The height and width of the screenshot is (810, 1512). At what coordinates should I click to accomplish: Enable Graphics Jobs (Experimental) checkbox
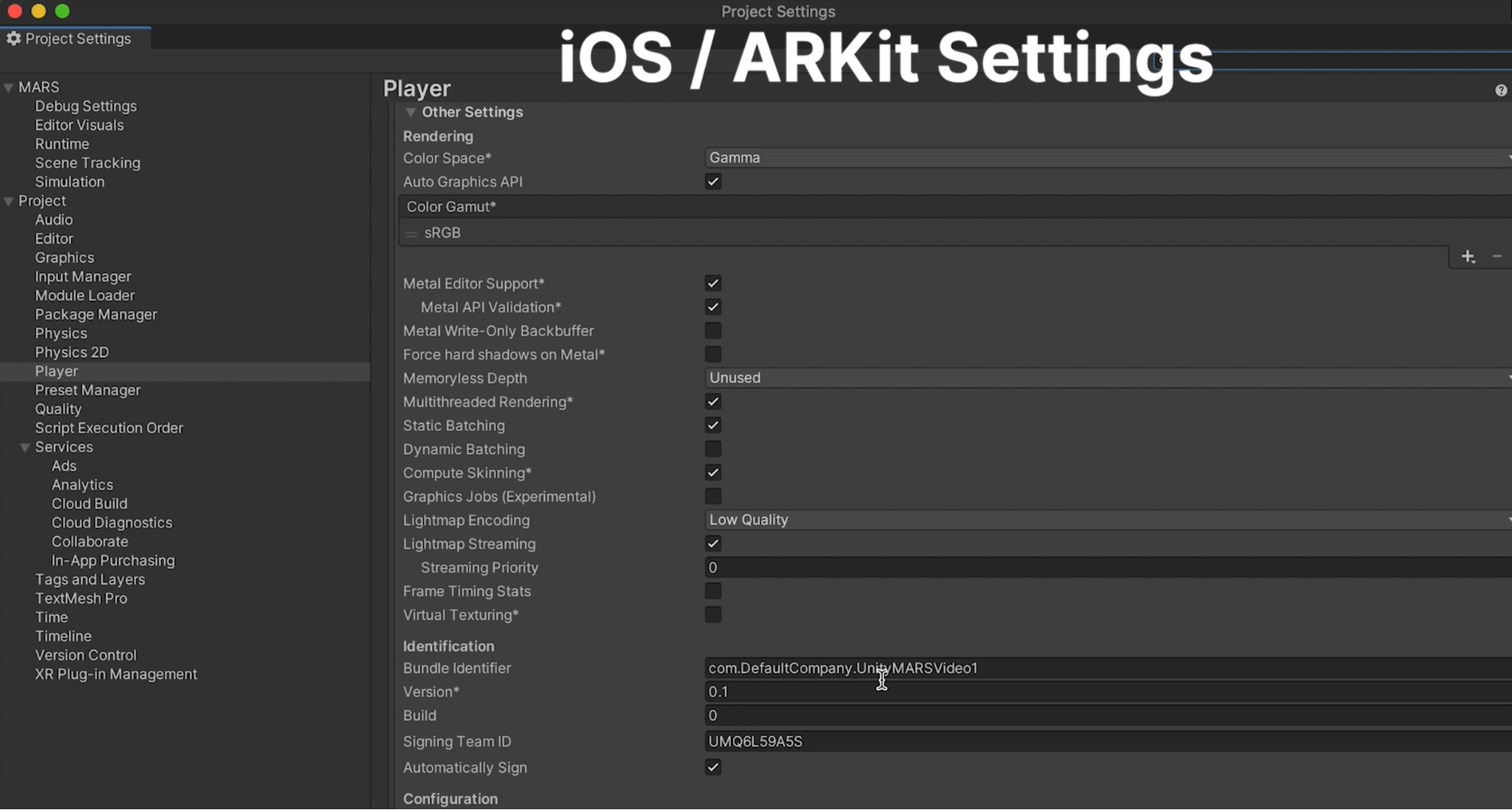[x=713, y=496]
